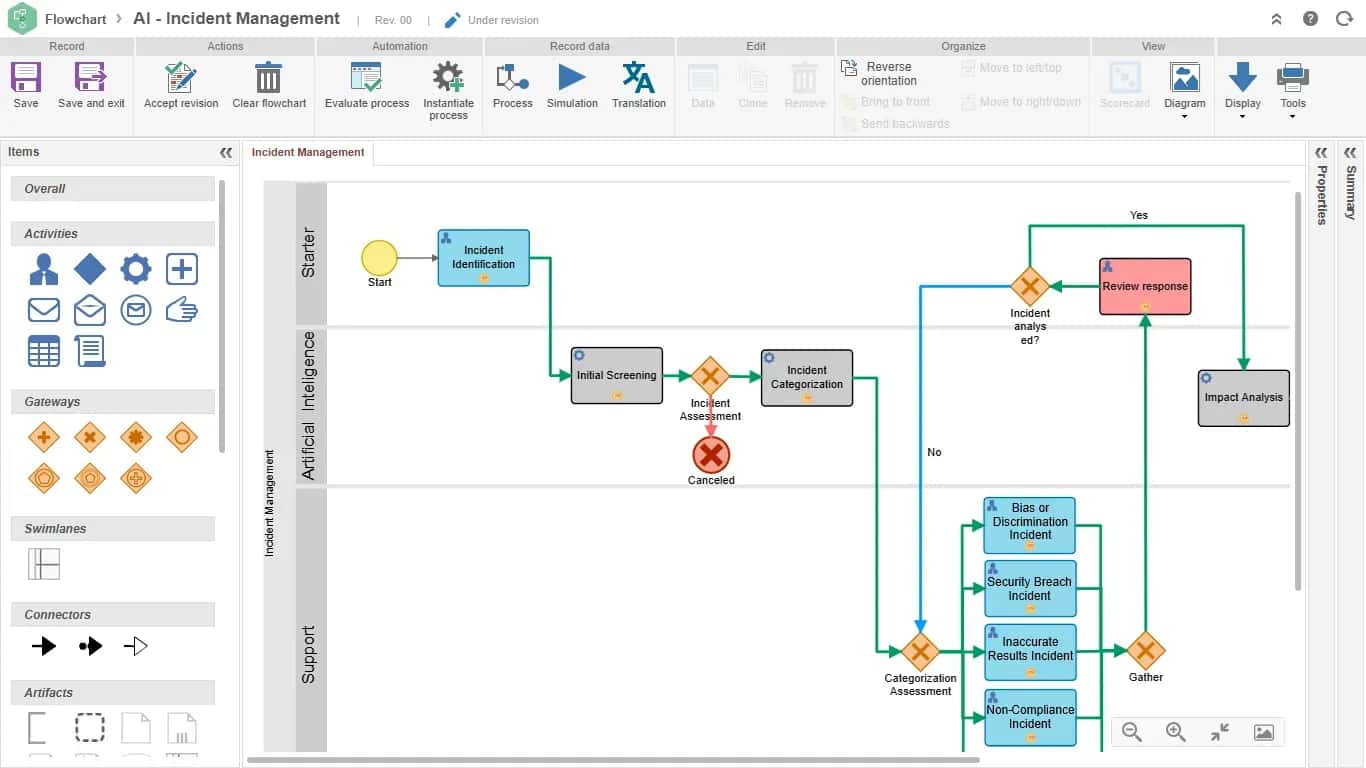Open the Display dropdown menu

click(x=1243, y=90)
